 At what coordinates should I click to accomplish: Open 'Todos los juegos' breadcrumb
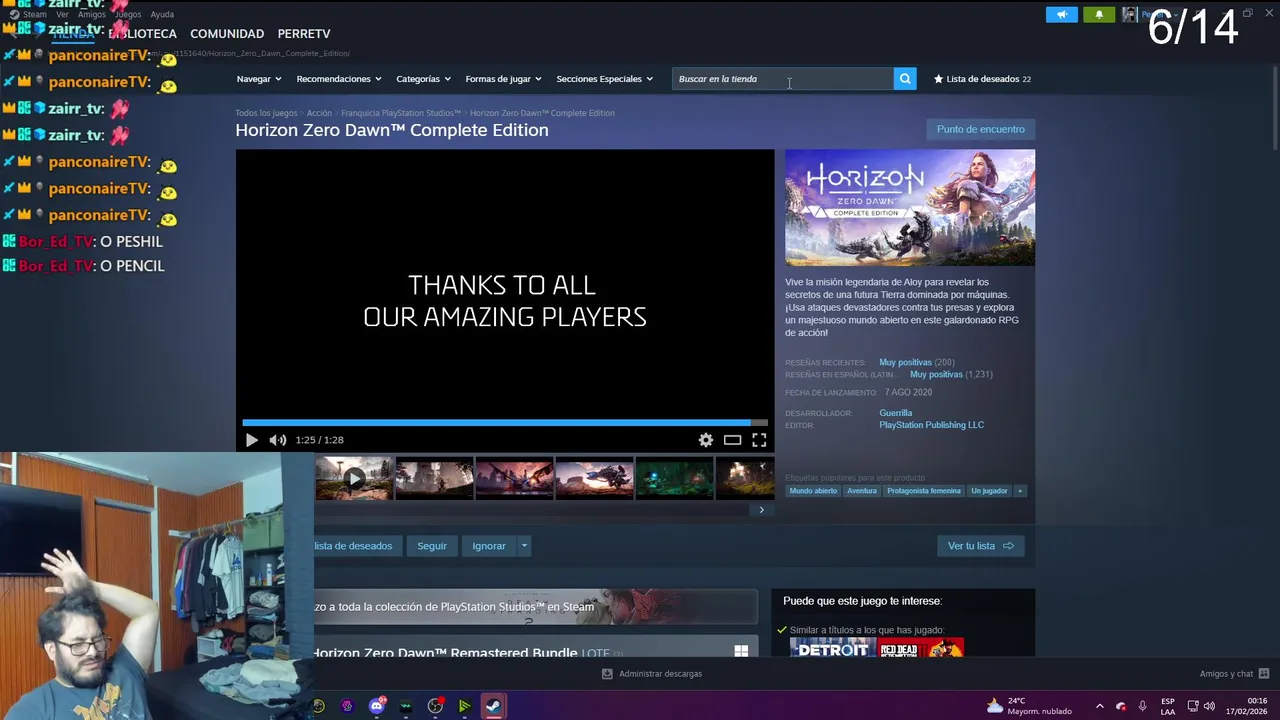(266, 113)
